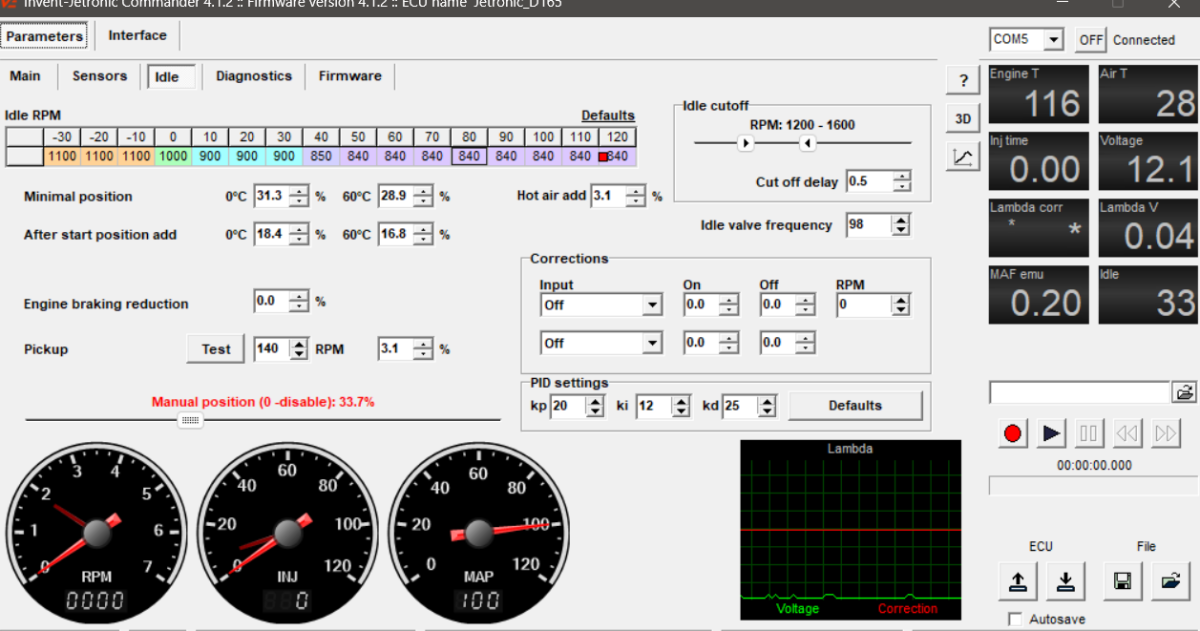
Task: Click the Pickup Test button
Action: coord(216,349)
